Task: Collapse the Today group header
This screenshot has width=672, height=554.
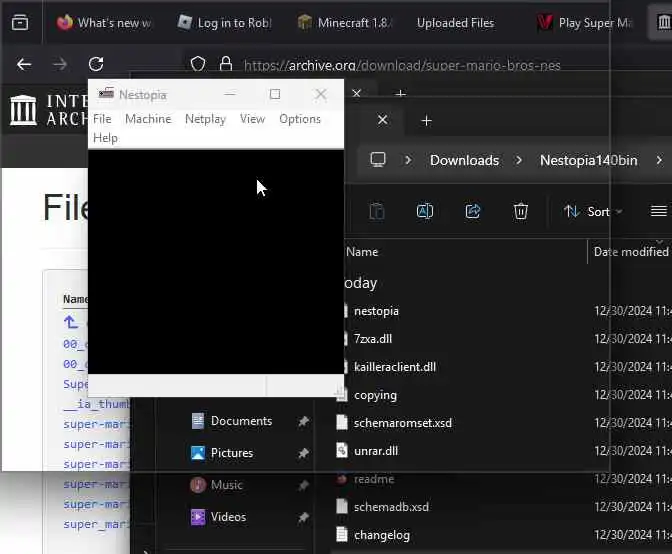Action: click(x=361, y=283)
